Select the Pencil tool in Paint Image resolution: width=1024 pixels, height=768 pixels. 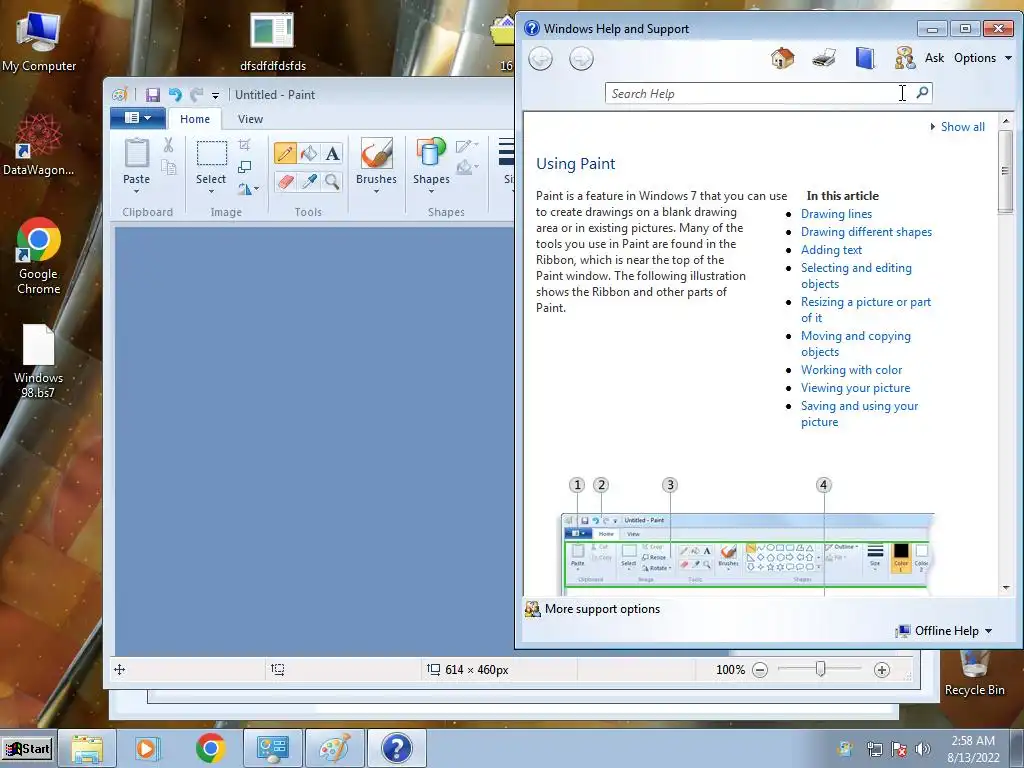[x=285, y=153]
